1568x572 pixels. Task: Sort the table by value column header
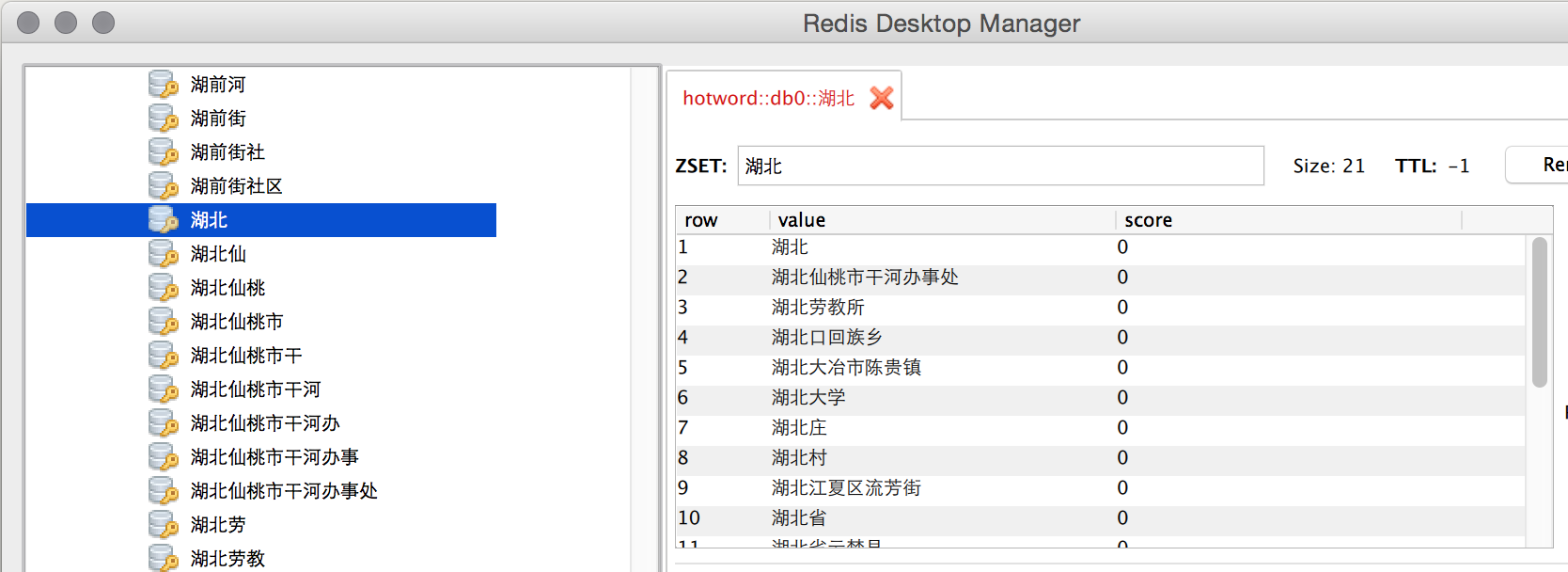(801, 220)
